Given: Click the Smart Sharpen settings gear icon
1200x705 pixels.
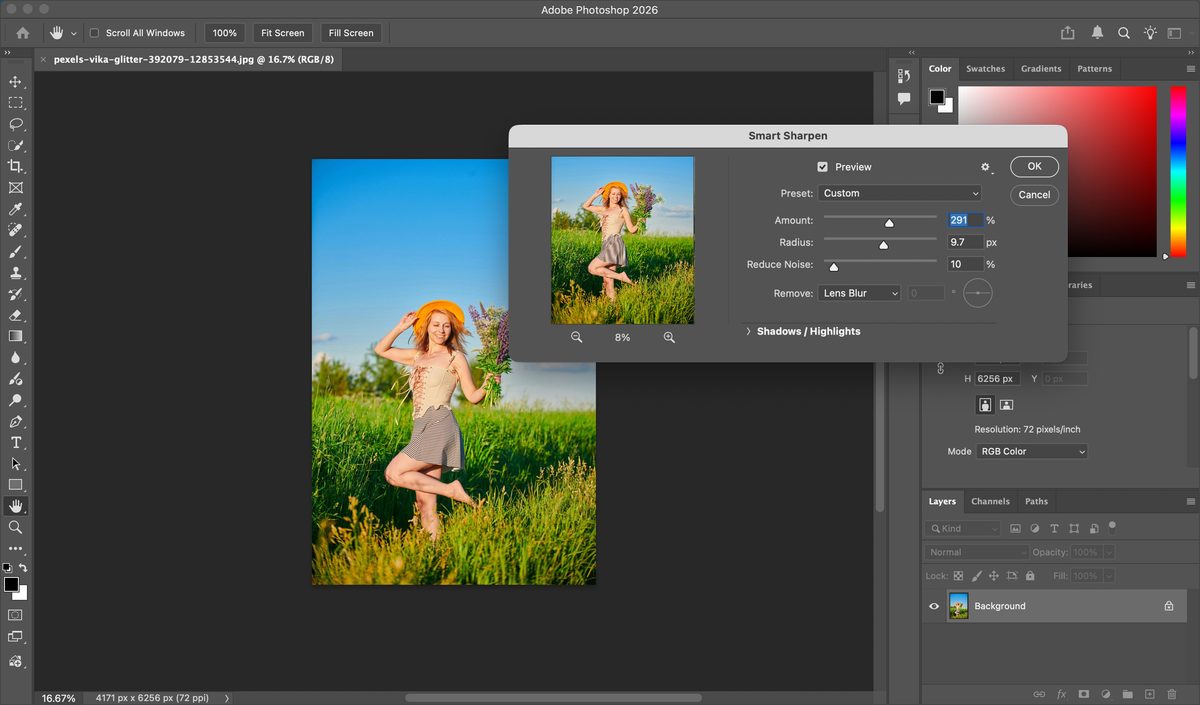Looking at the screenshot, I should (x=985, y=168).
